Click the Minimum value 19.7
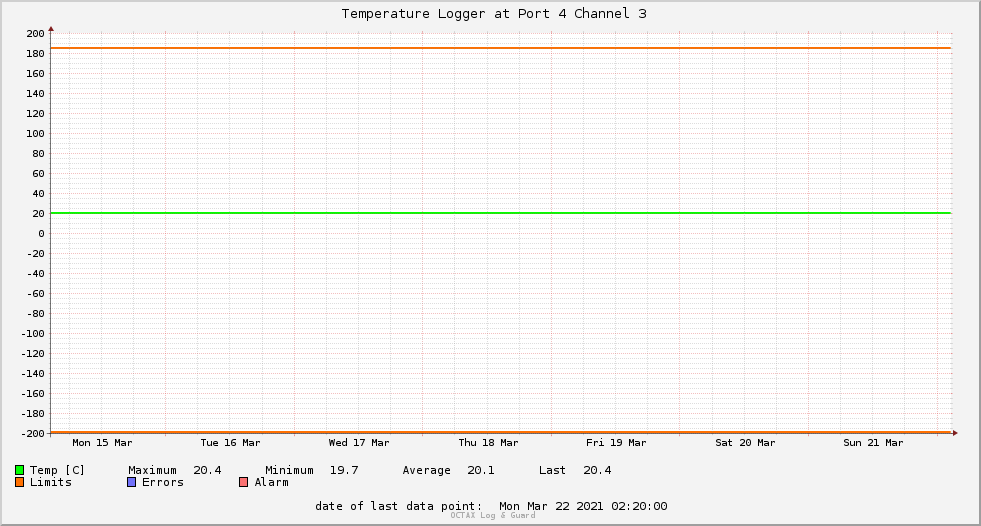This screenshot has height=526, width=981. [344, 470]
